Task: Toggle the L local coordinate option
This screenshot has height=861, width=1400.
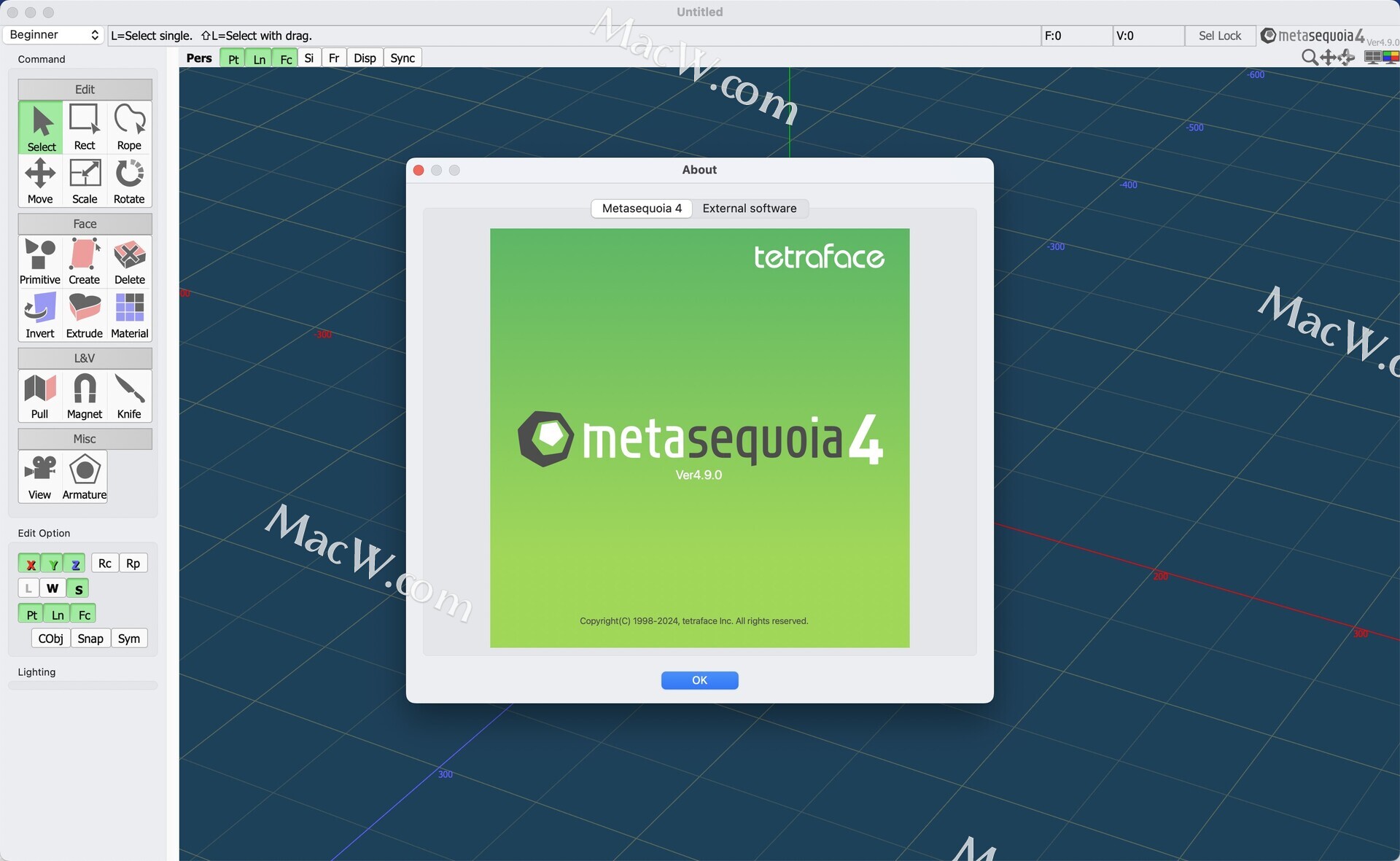Action: [x=28, y=588]
